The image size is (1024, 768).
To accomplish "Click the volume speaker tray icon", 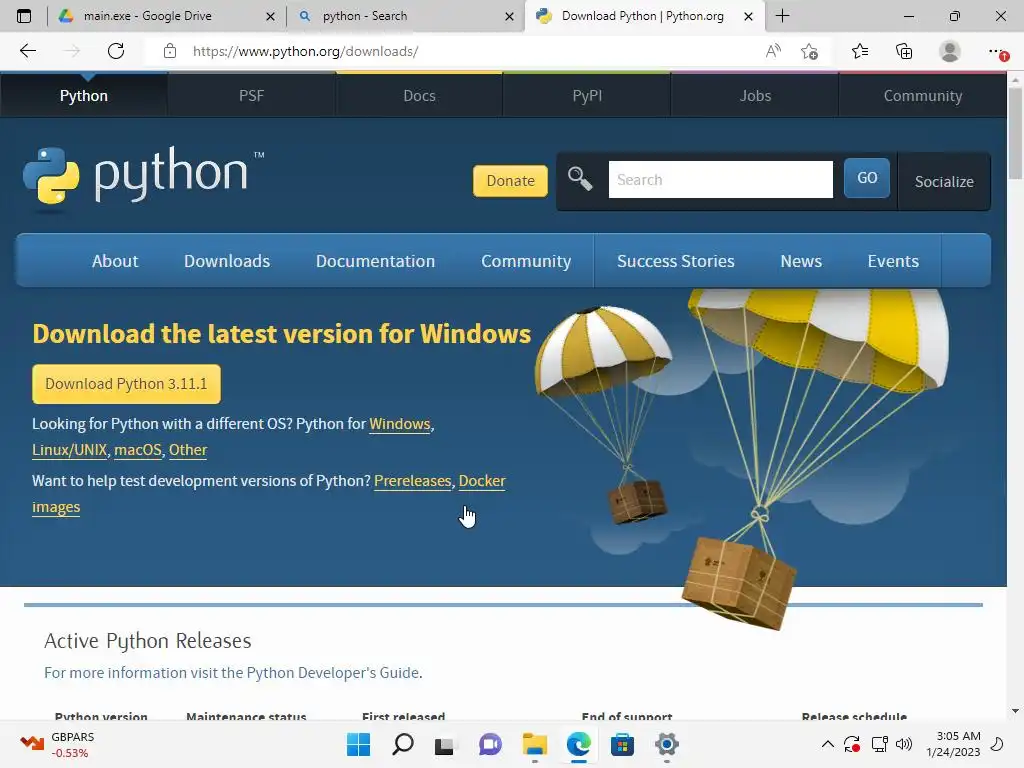I will pyautogui.click(x=904, y=744).
